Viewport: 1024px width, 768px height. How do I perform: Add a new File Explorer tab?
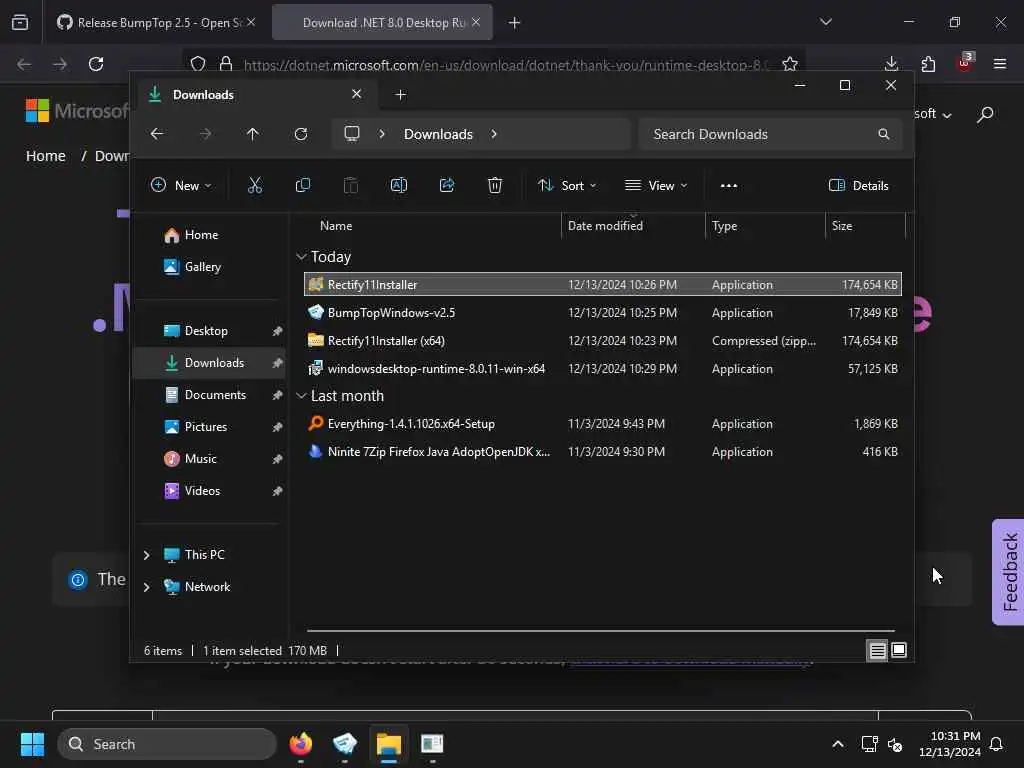[400, 95]
